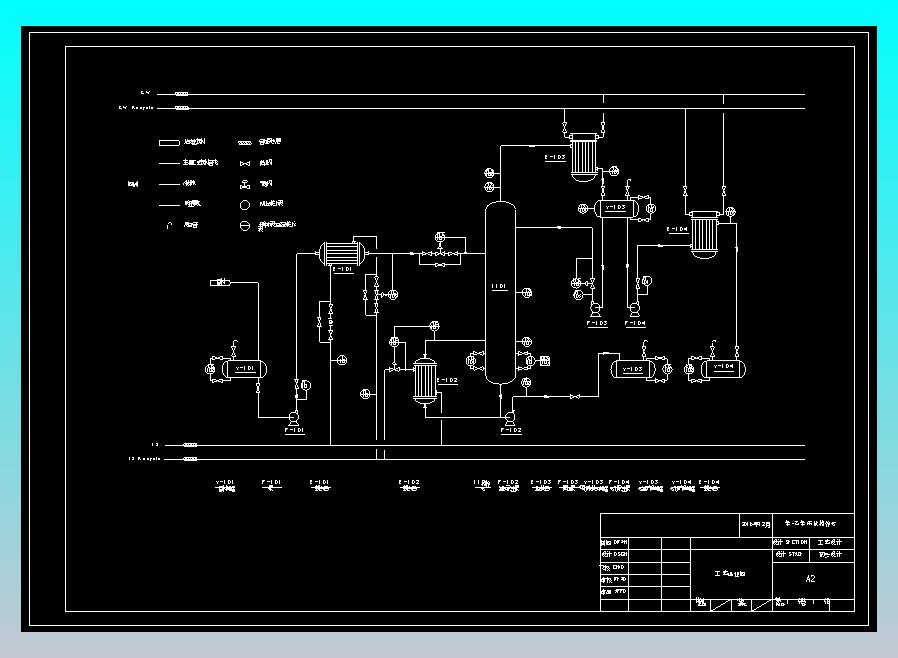Select the V-104 horizontal storage vessel
The height and width of the screenshot is (658, 898).
tap(723, 369)
